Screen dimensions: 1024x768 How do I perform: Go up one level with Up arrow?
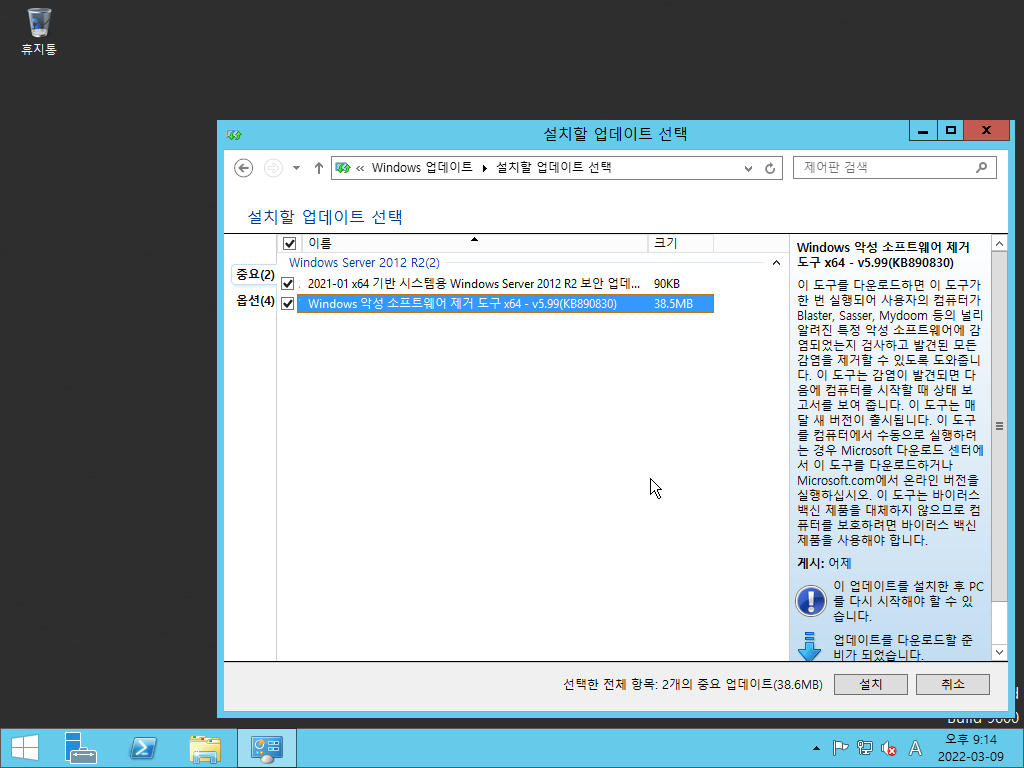(319, 168)
